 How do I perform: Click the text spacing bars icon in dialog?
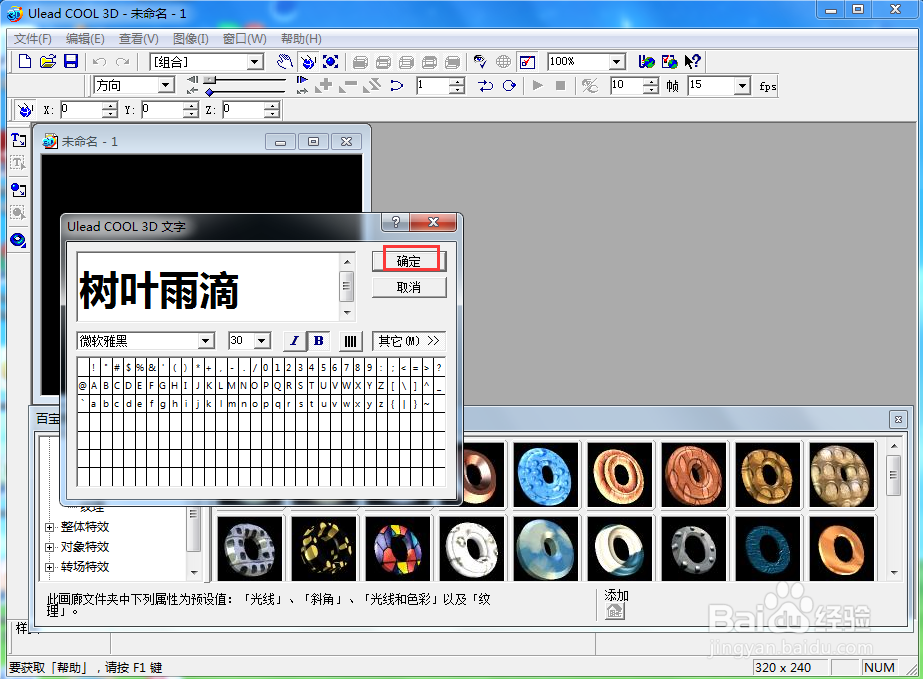350,341
